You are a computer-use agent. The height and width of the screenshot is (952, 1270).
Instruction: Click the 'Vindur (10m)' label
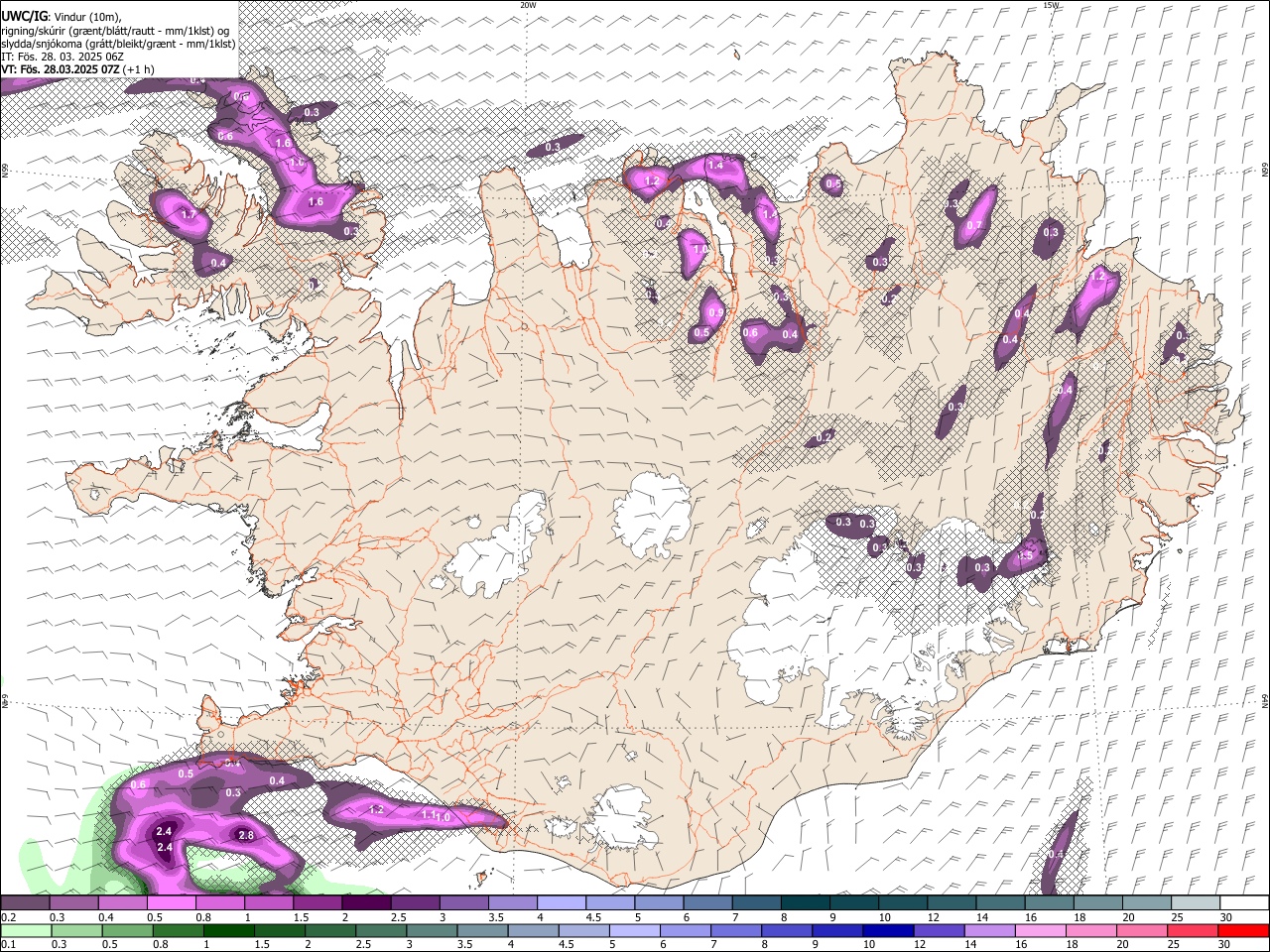[86, 17]
